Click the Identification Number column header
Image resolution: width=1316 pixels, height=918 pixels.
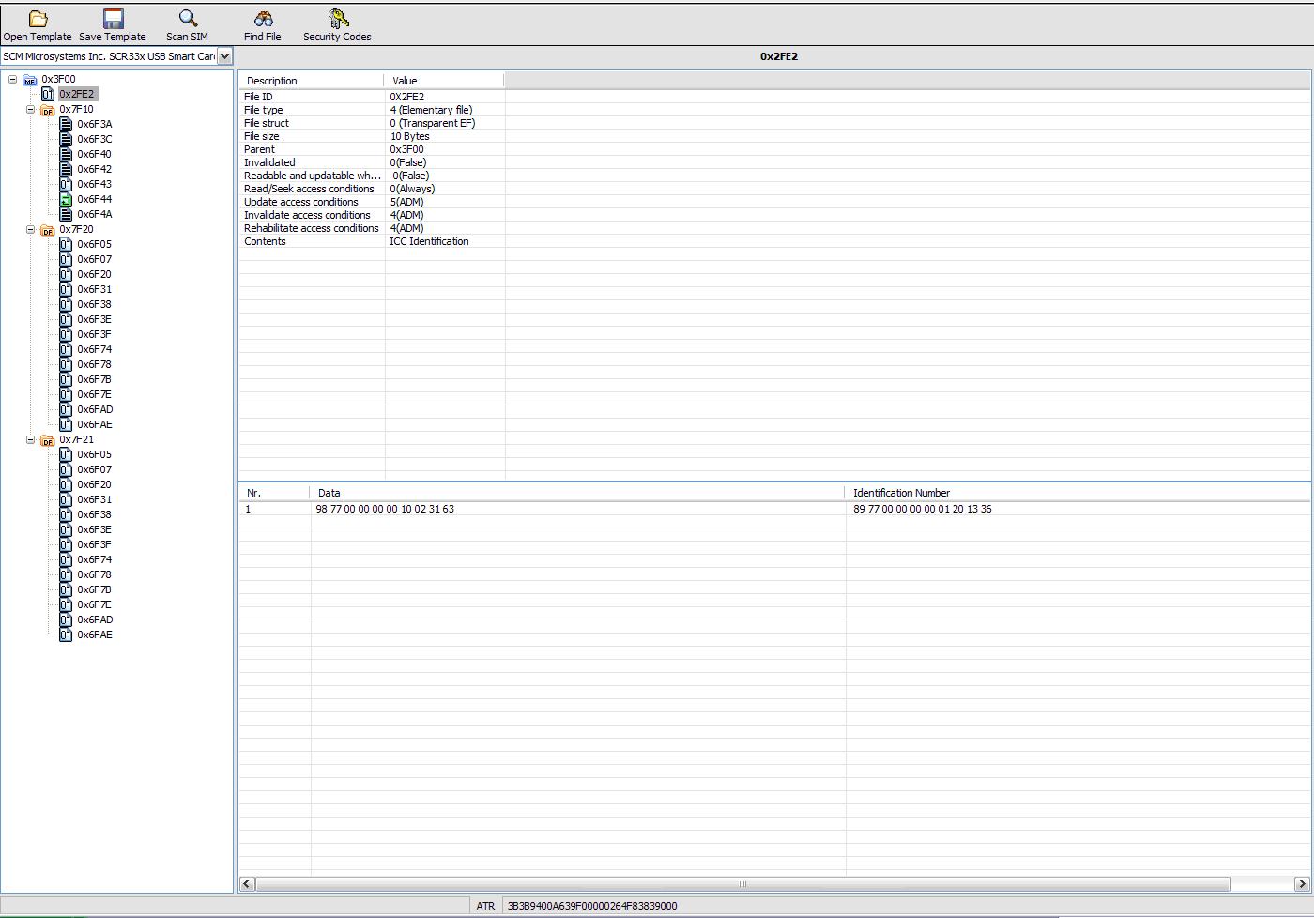(x=1078, y=493)
